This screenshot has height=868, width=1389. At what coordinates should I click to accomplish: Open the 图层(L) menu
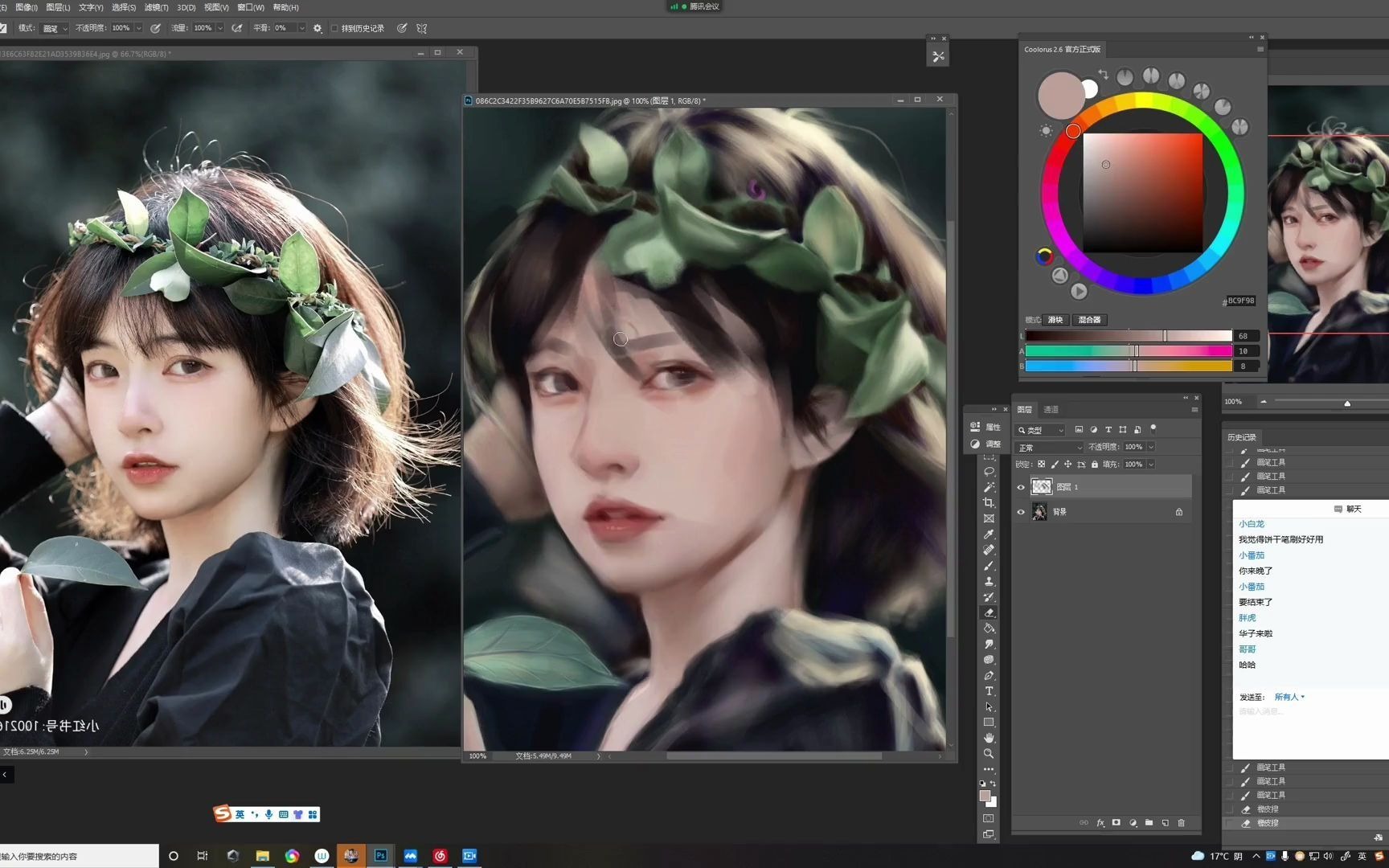58,7
